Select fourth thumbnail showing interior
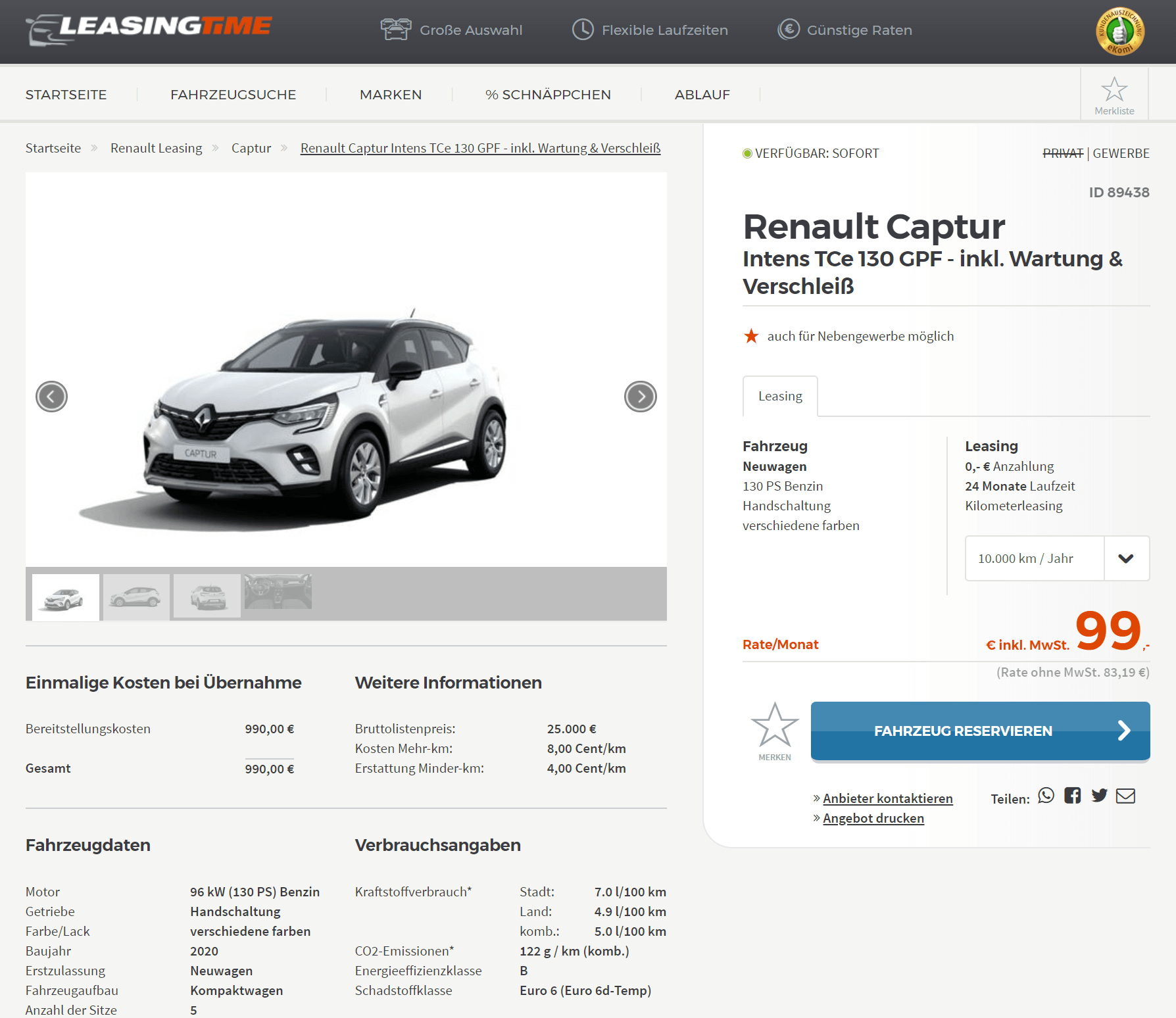The height and width of the screenshot is (1018, 1176). point(278,591)
